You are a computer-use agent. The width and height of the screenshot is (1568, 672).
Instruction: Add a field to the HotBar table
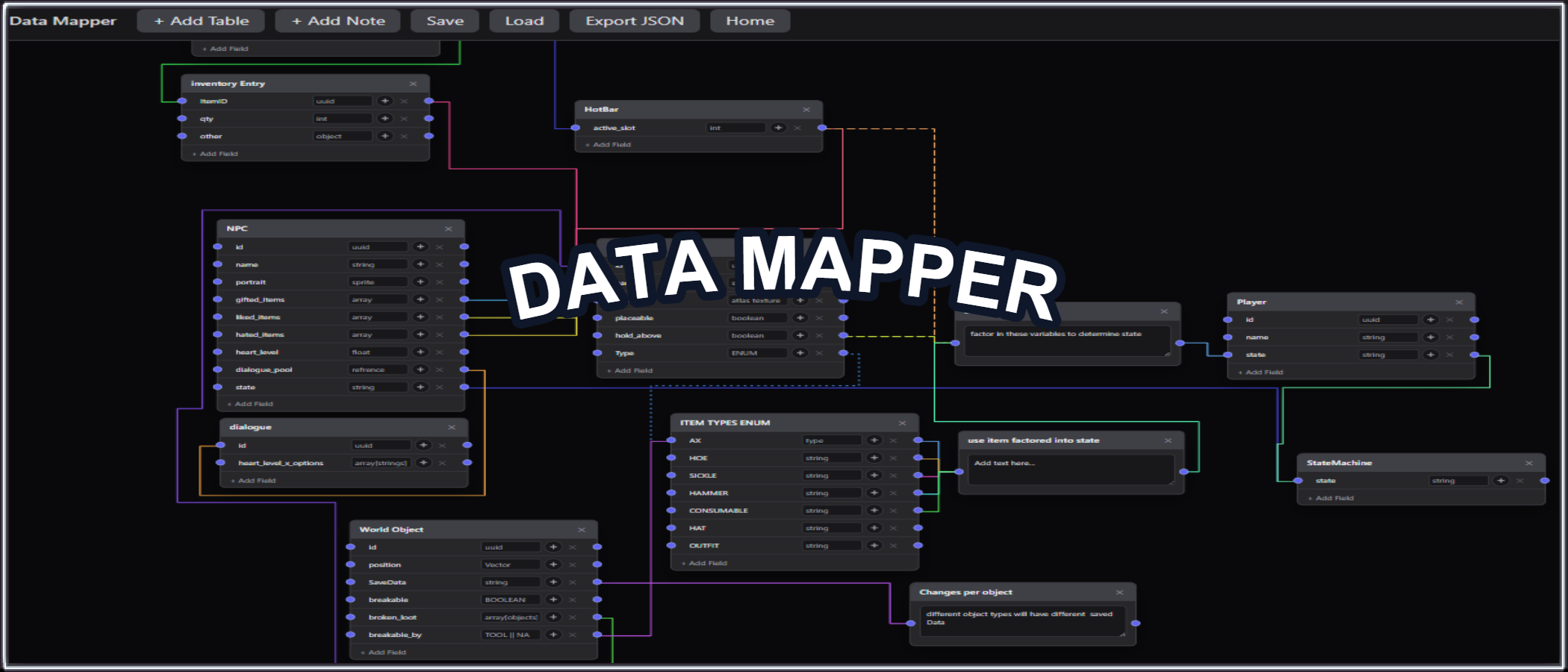point(609,145)
